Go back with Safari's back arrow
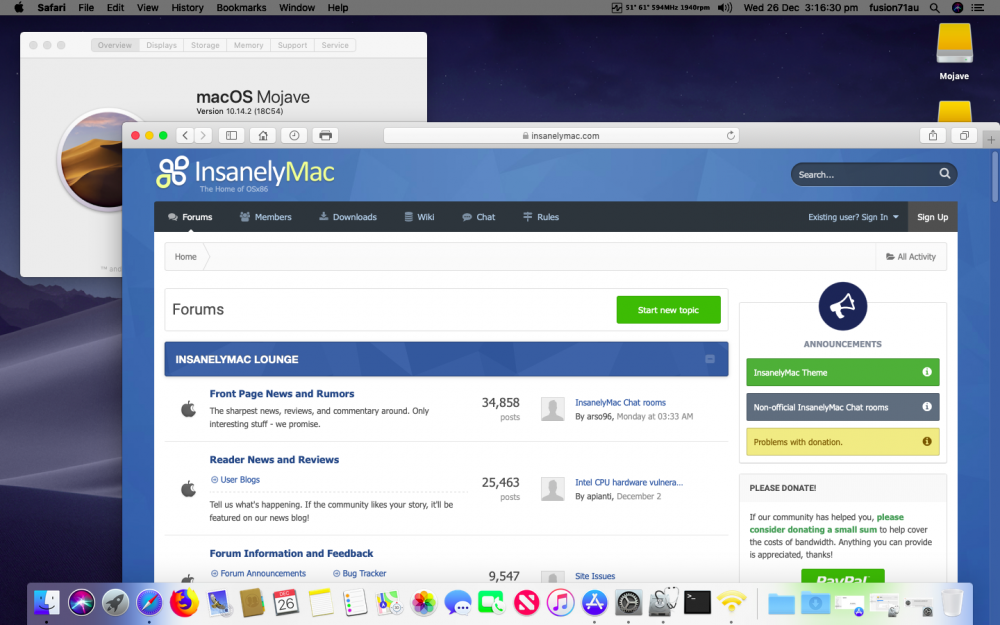This screenshot has width=1000, height=625. [x=186, y=135]
